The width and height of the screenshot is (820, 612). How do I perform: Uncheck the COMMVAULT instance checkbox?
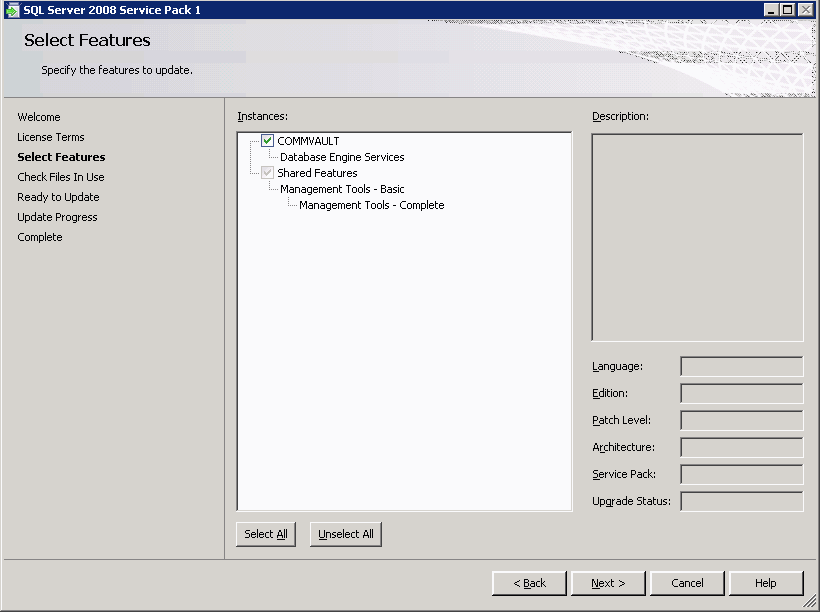pos(267,140)
